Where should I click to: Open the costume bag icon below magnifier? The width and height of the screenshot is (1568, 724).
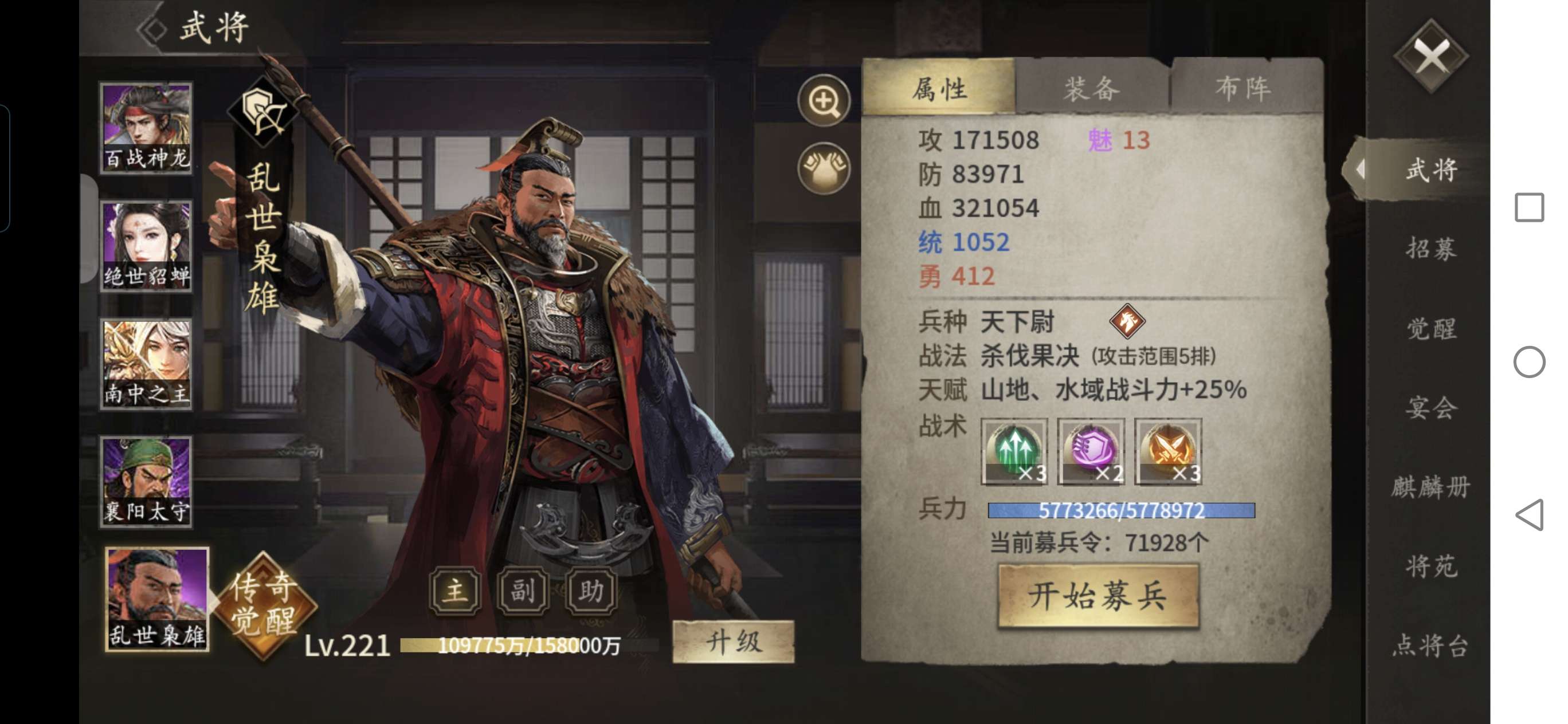(x=824, y=168)
